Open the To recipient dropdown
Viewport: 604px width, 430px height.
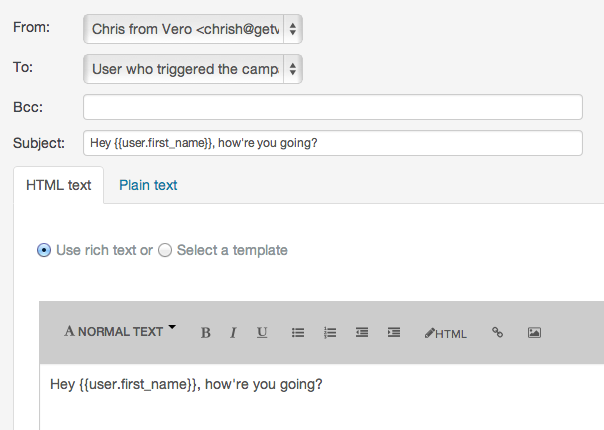193,69
